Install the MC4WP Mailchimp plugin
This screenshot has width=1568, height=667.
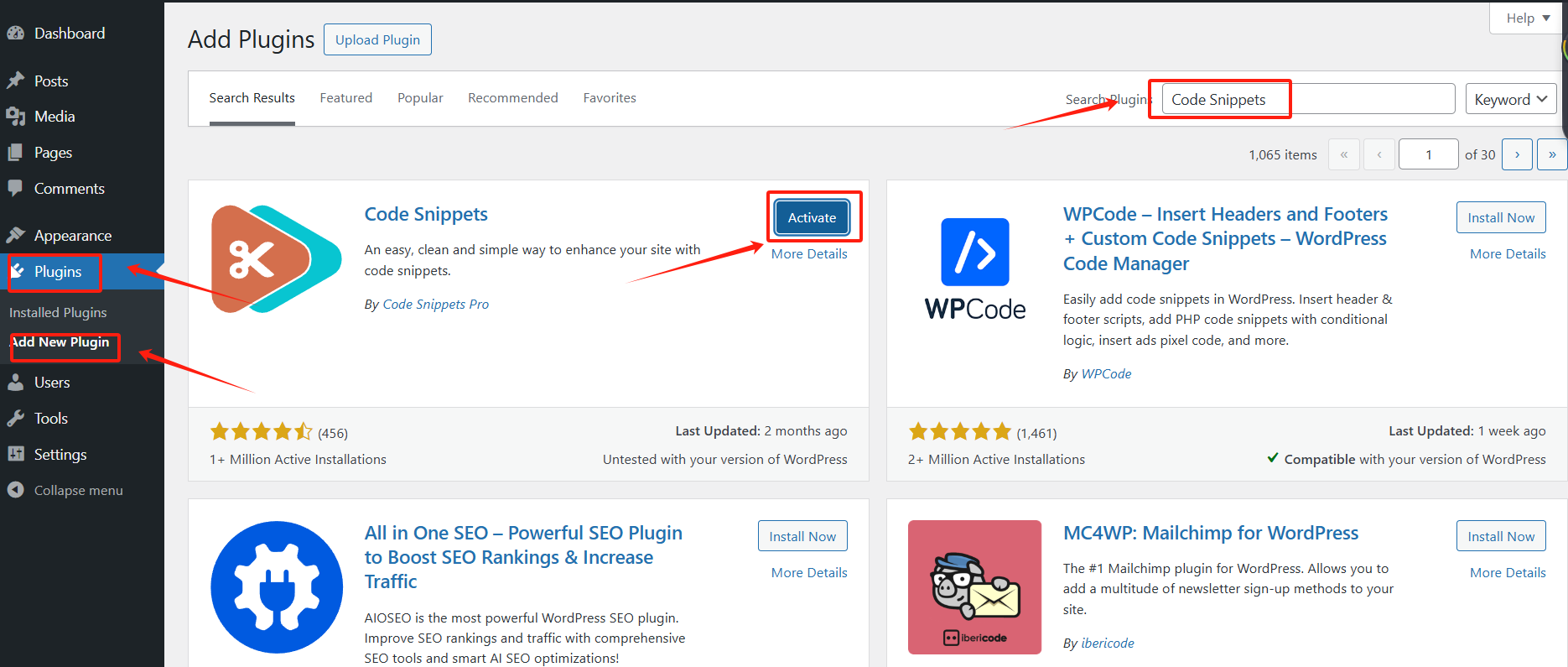pyautogui.click(x=1501, y=536)
